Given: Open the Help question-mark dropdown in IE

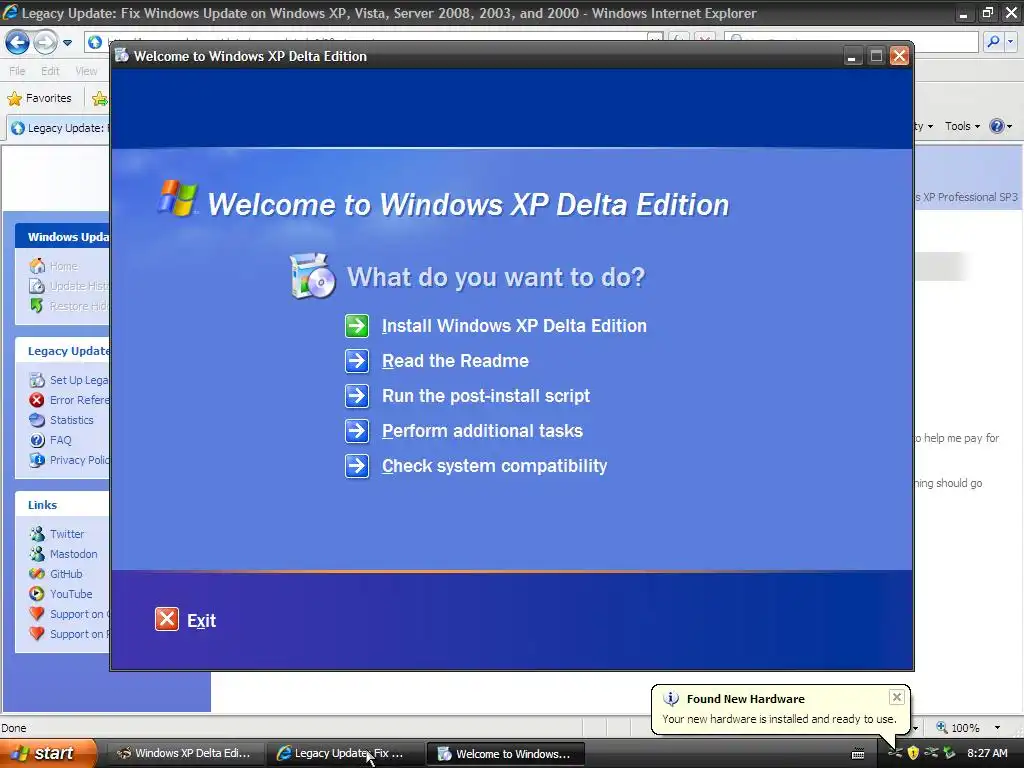Looking at the screenshot, I should [1000, 126].
